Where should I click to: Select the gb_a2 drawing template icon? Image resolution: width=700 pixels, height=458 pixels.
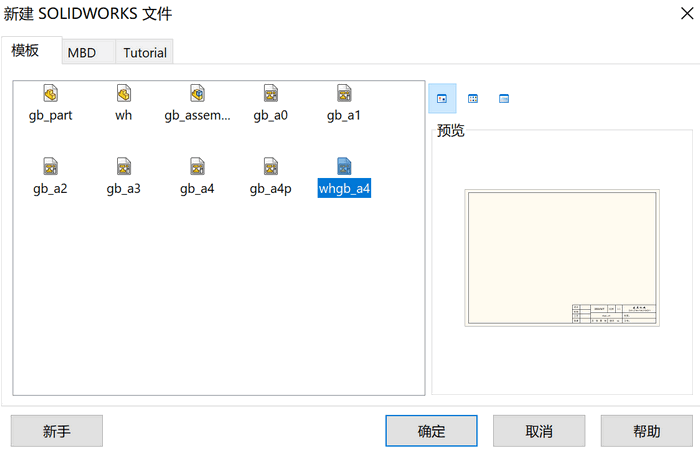[50, 167]
